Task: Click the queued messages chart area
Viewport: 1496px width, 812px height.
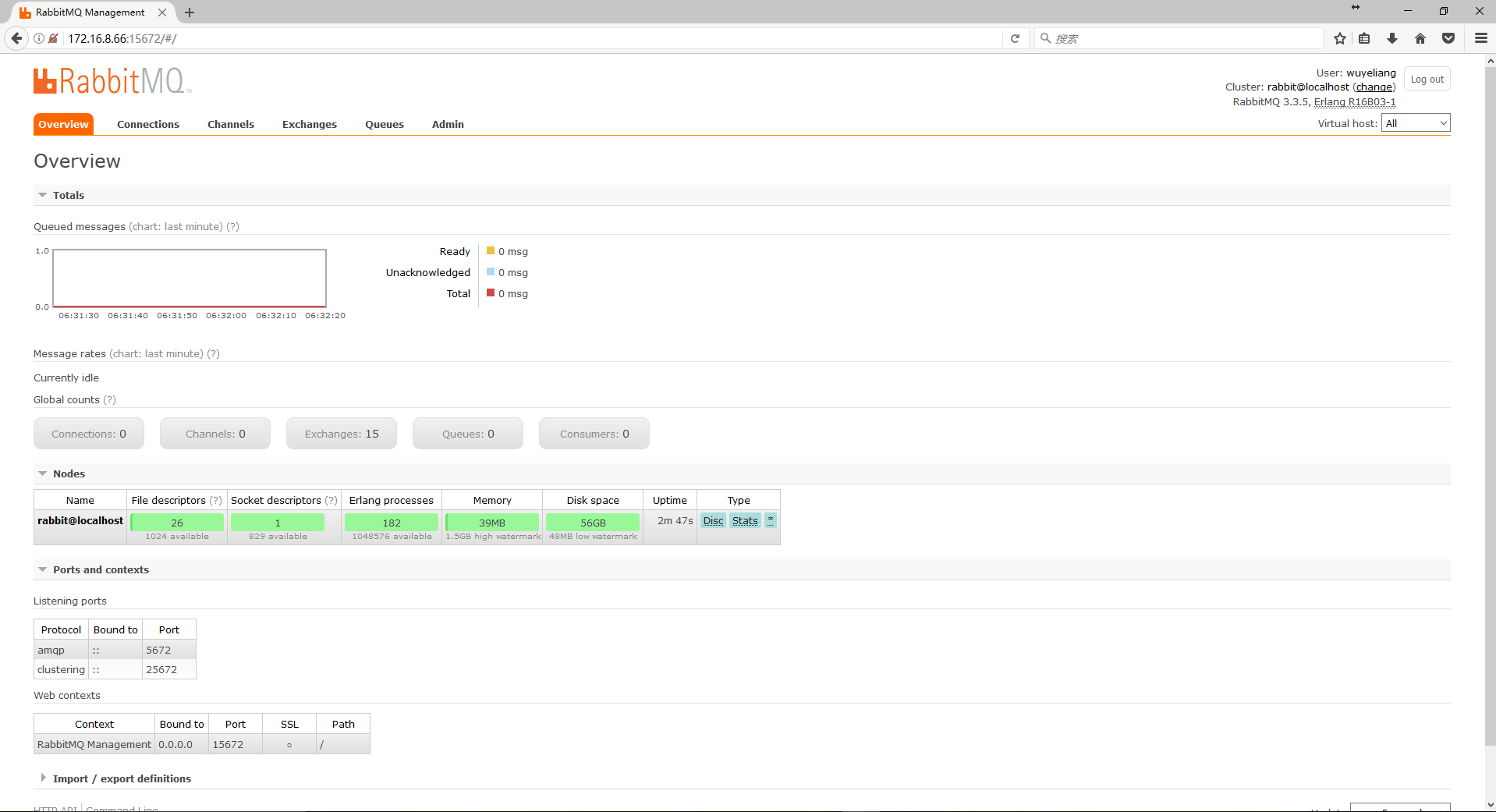Action: [x=190, y=278]
